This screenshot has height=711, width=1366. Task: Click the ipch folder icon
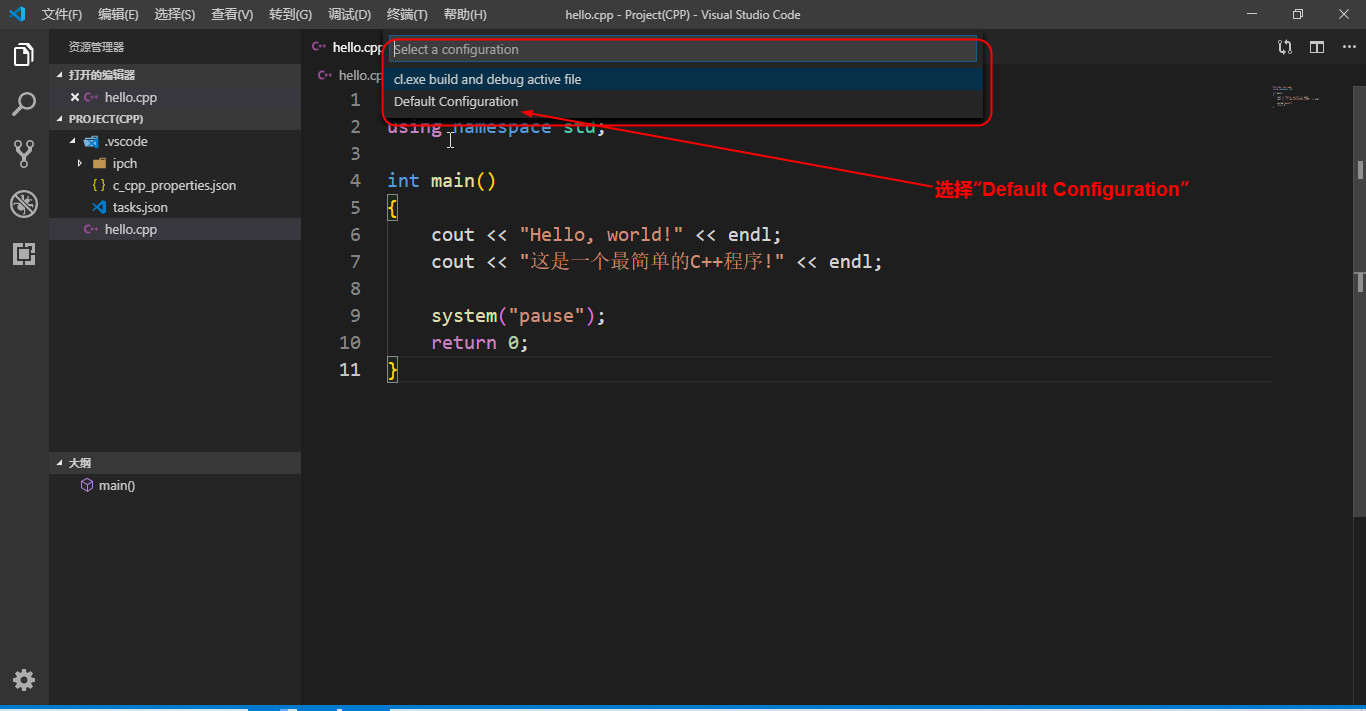coord(99,163)
